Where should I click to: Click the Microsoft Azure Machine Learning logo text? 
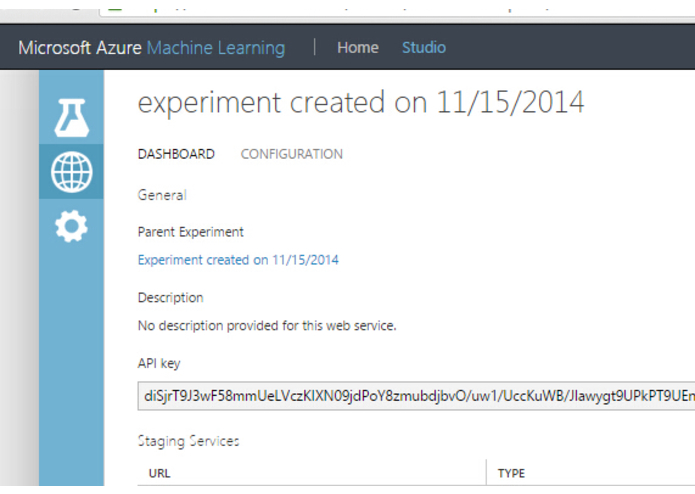pos(152,48)
